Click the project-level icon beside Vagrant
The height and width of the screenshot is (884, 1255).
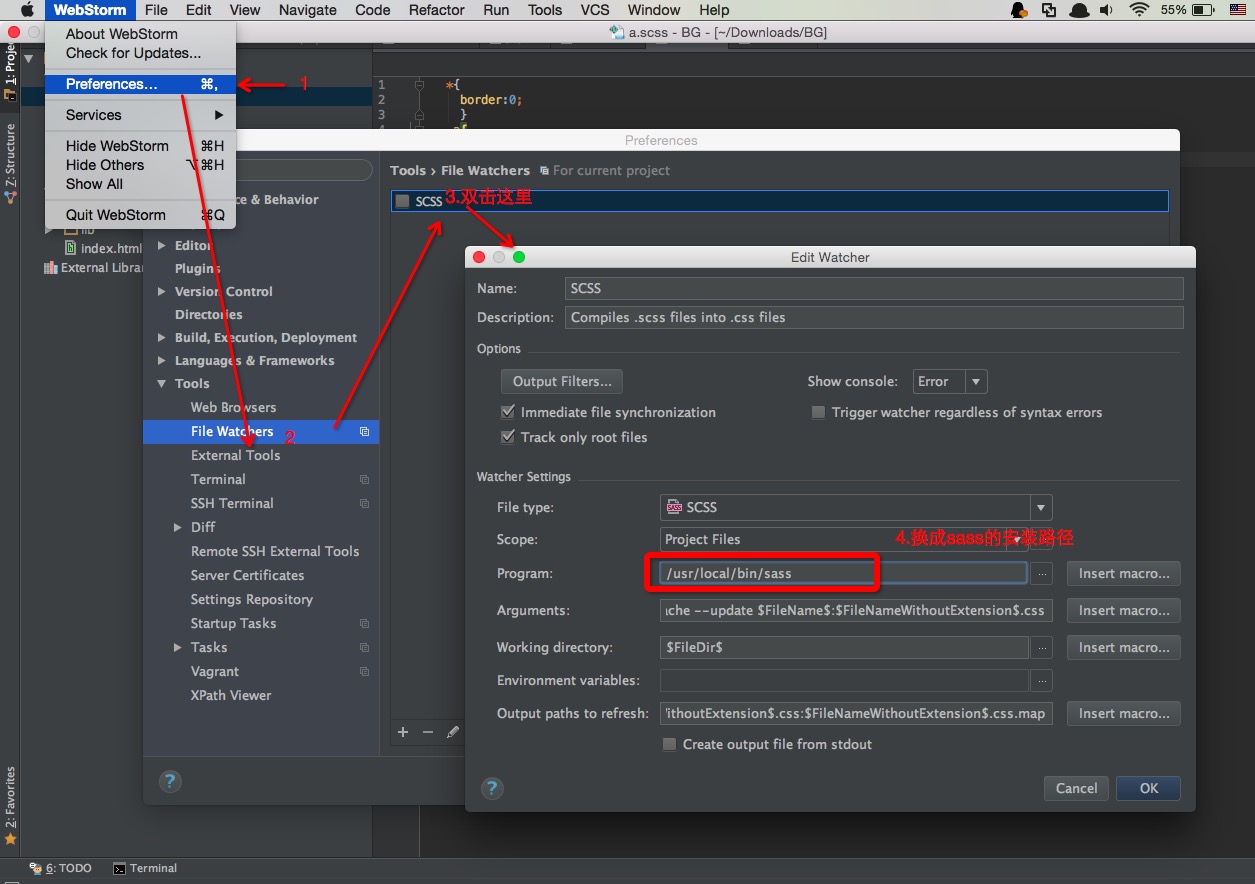(x=365, y=672)
